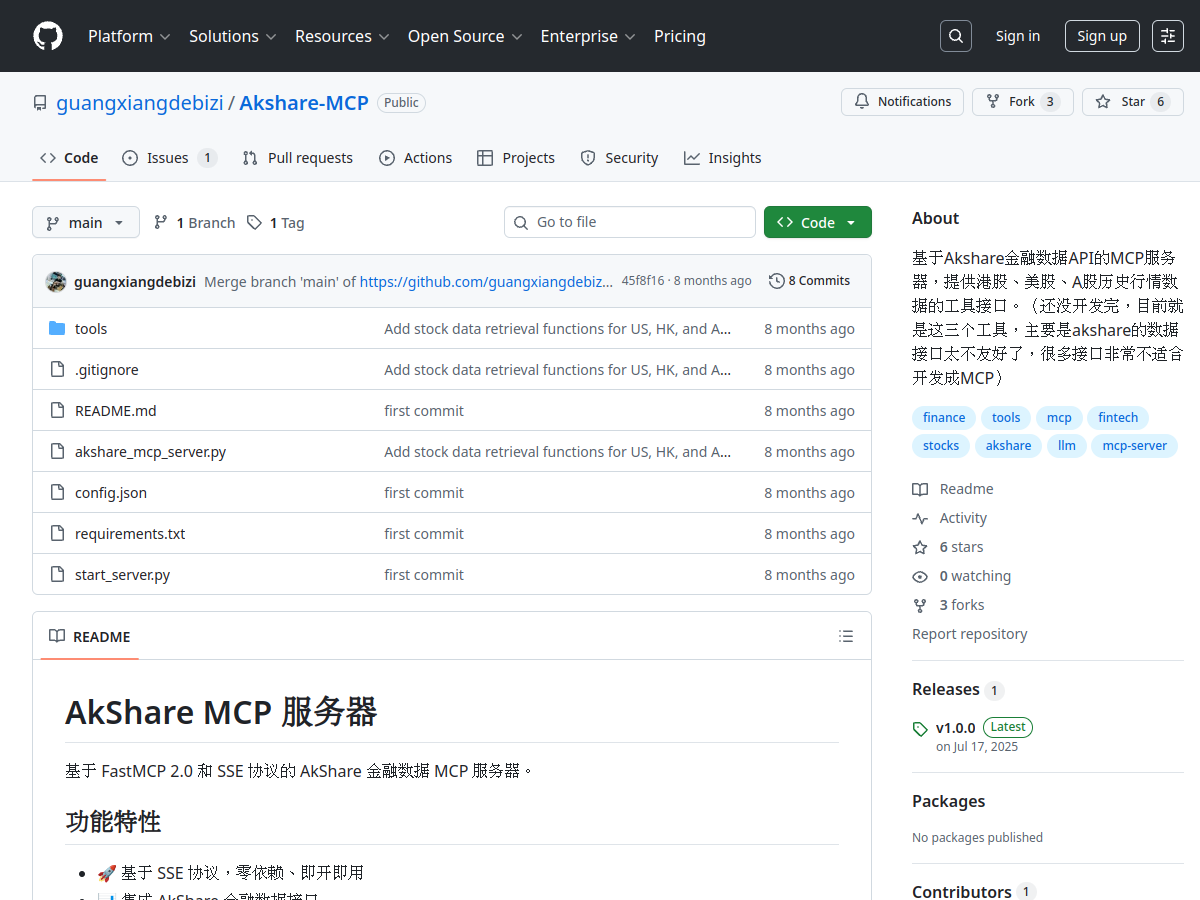Image resolution: width=1200 pixels, height=900 pixels.
Task: Open the accessibility settings icon top right
Action: pyautogui.click(x=1168, y=36)
